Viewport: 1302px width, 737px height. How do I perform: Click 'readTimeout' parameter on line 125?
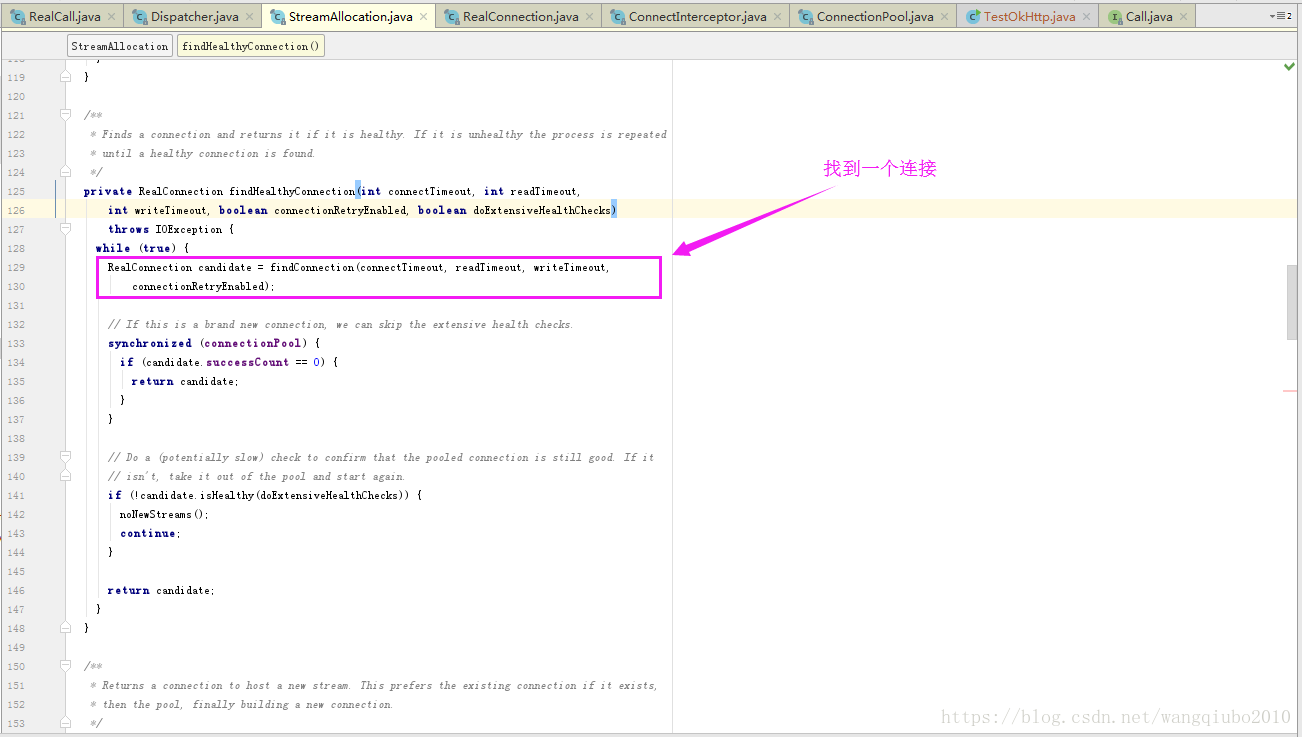tap(543, 191)
